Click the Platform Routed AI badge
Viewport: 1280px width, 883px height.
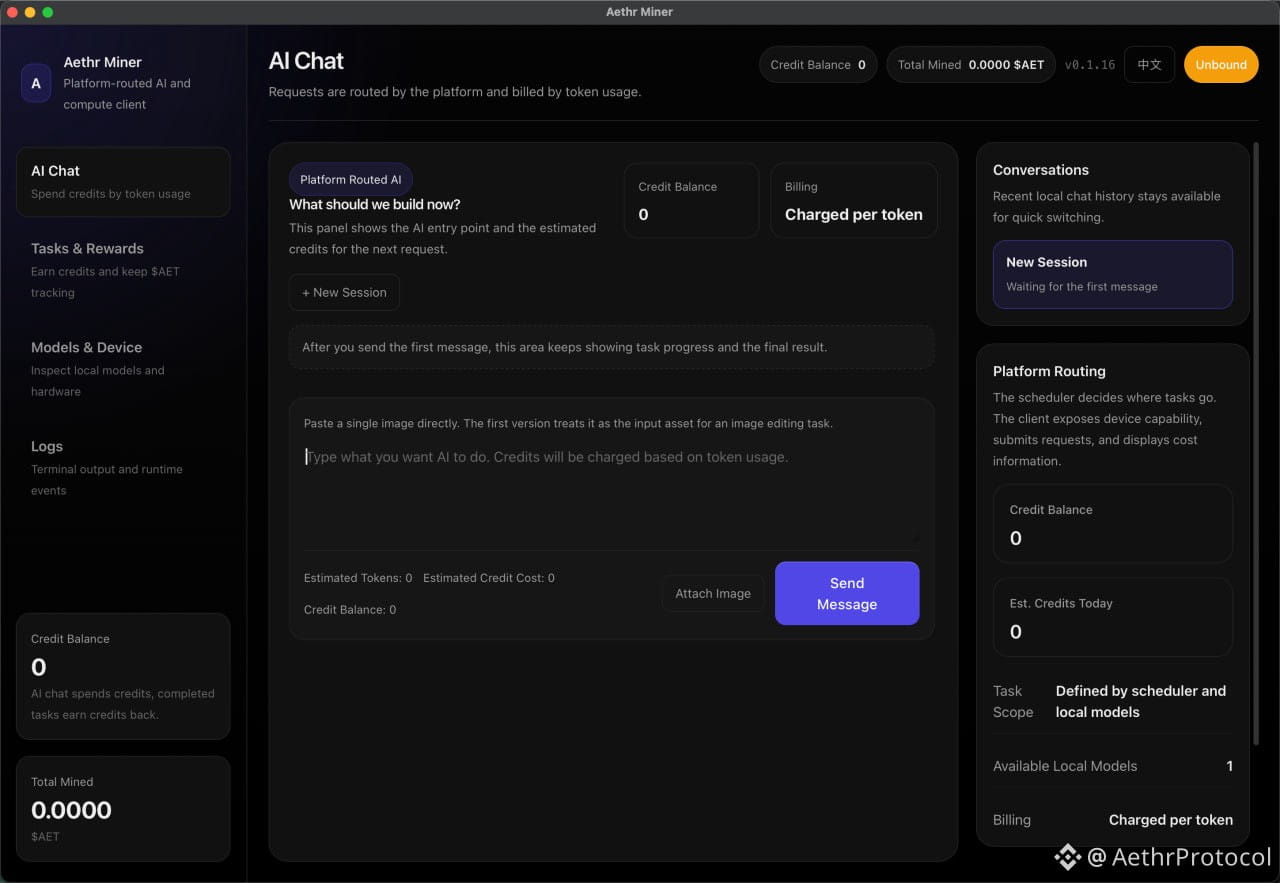click(x=351, y=179)
